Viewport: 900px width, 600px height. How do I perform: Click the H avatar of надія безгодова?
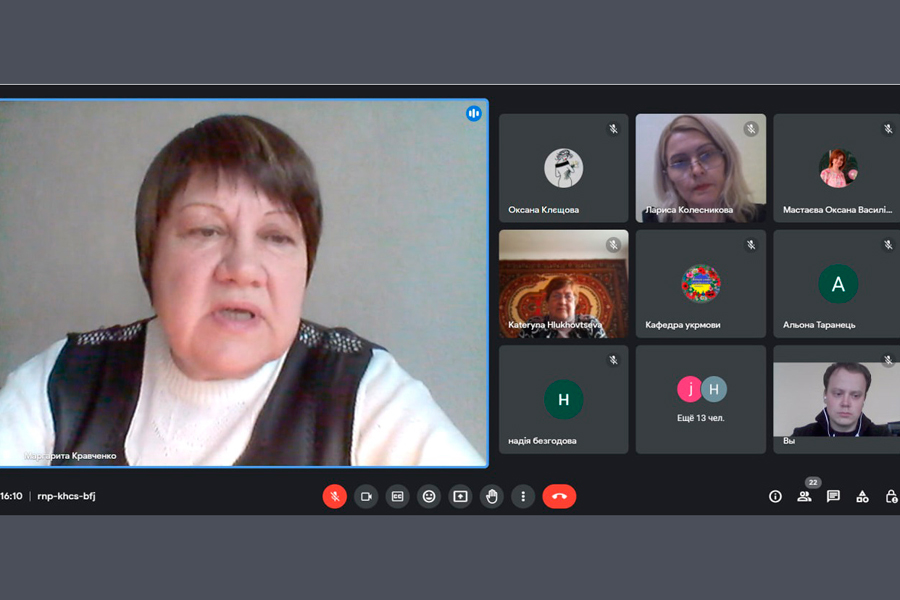tap(564, 399)
